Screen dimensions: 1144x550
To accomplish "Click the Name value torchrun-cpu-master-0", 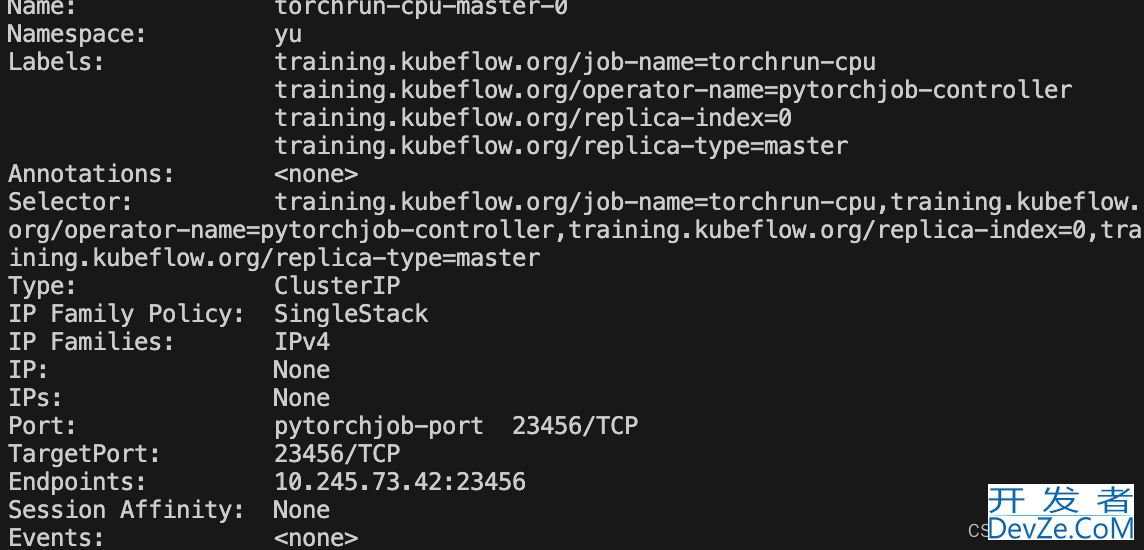I will click(x=421, y=7).
